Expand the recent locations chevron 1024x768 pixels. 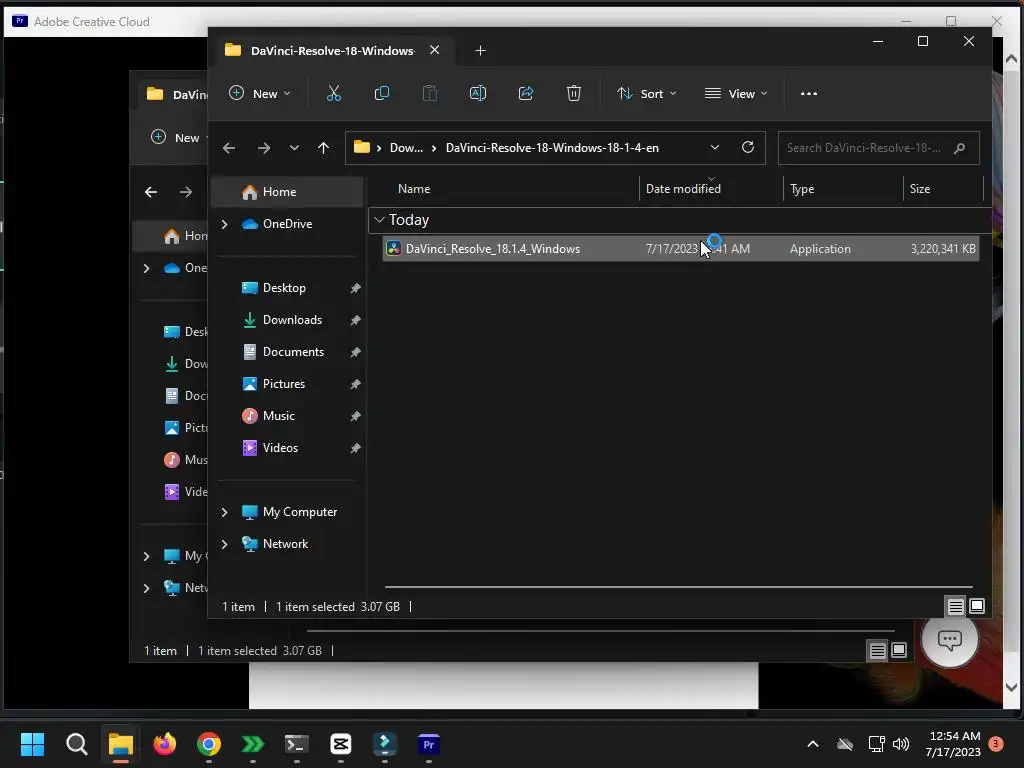pyautogui.click(x=294, y=148)
